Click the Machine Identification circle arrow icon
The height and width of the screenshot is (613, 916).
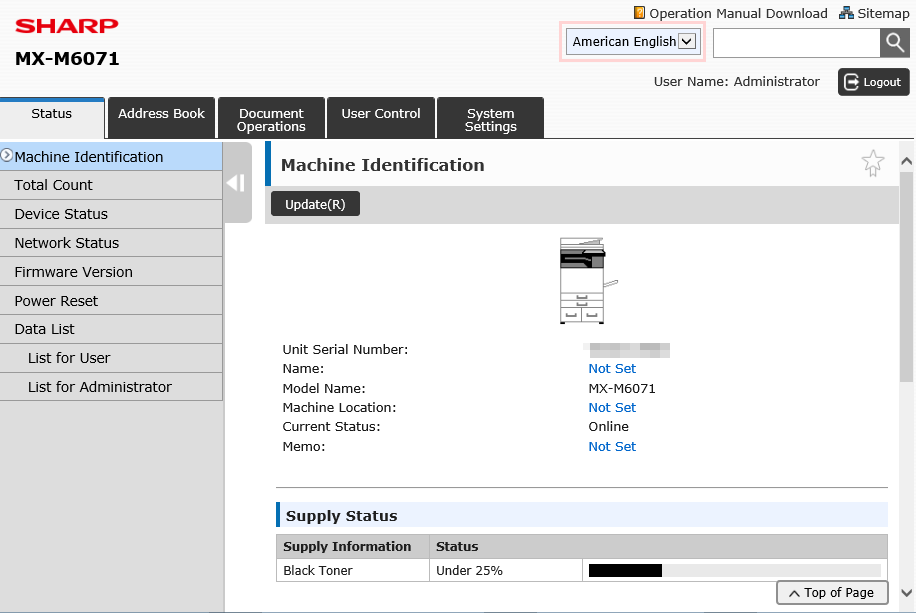click(x=6, y=155)
